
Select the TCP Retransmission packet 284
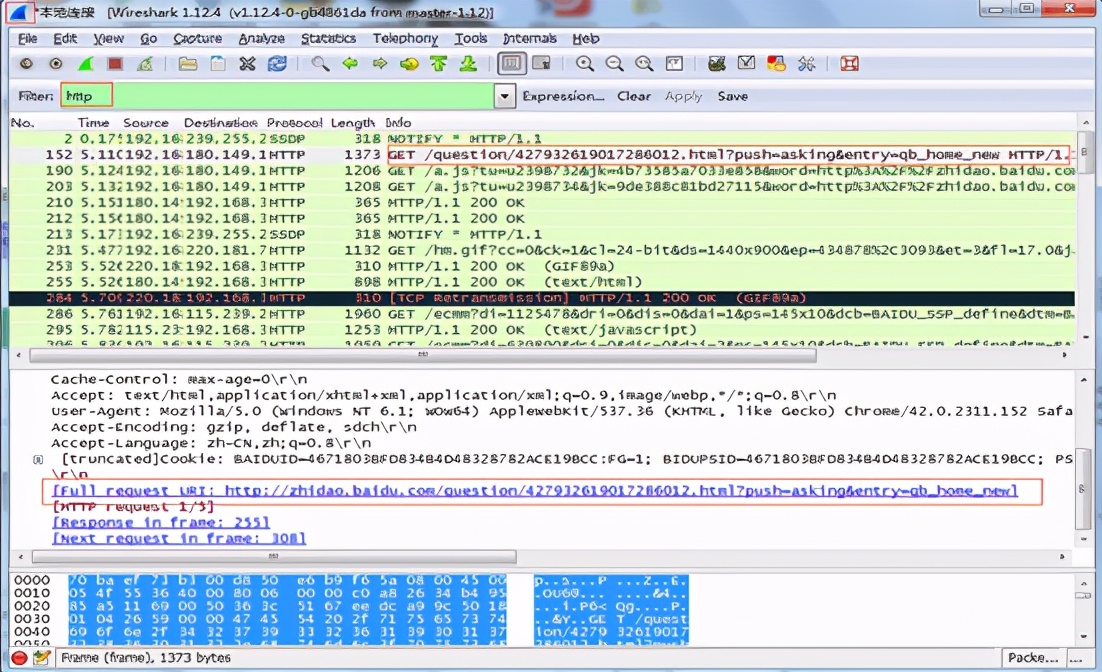coord(542,298)
